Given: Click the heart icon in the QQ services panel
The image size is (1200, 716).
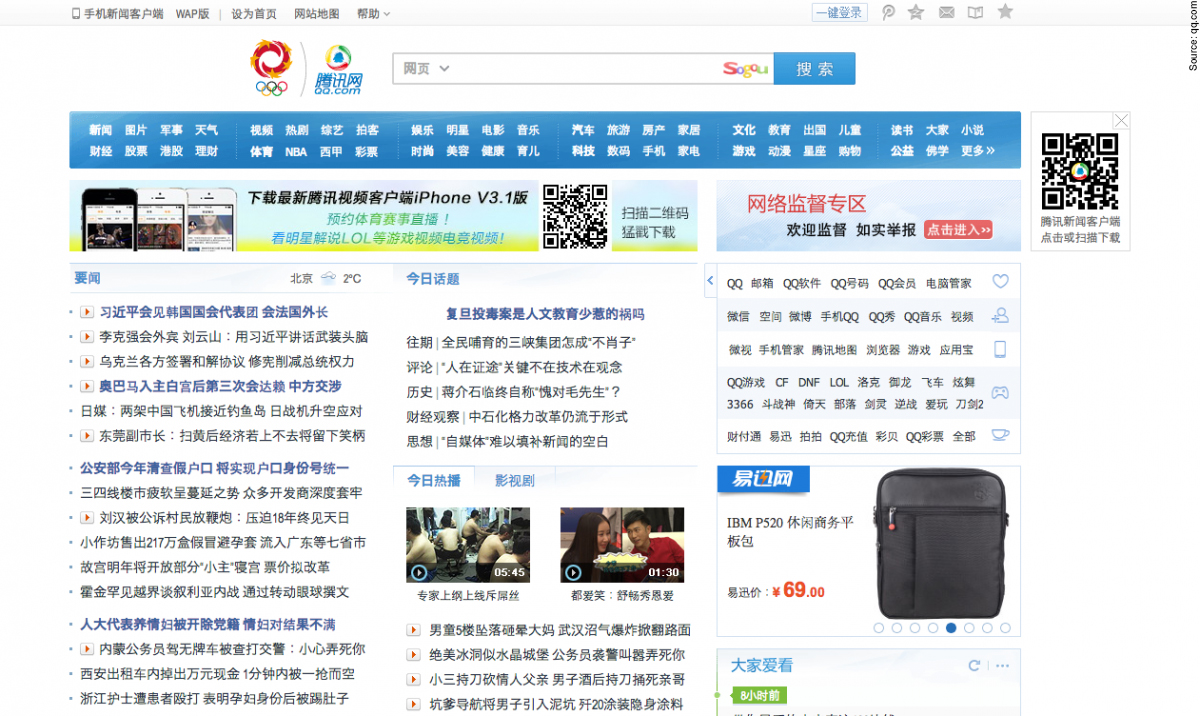Looking at the screenshot, I should pos(1000,282).
